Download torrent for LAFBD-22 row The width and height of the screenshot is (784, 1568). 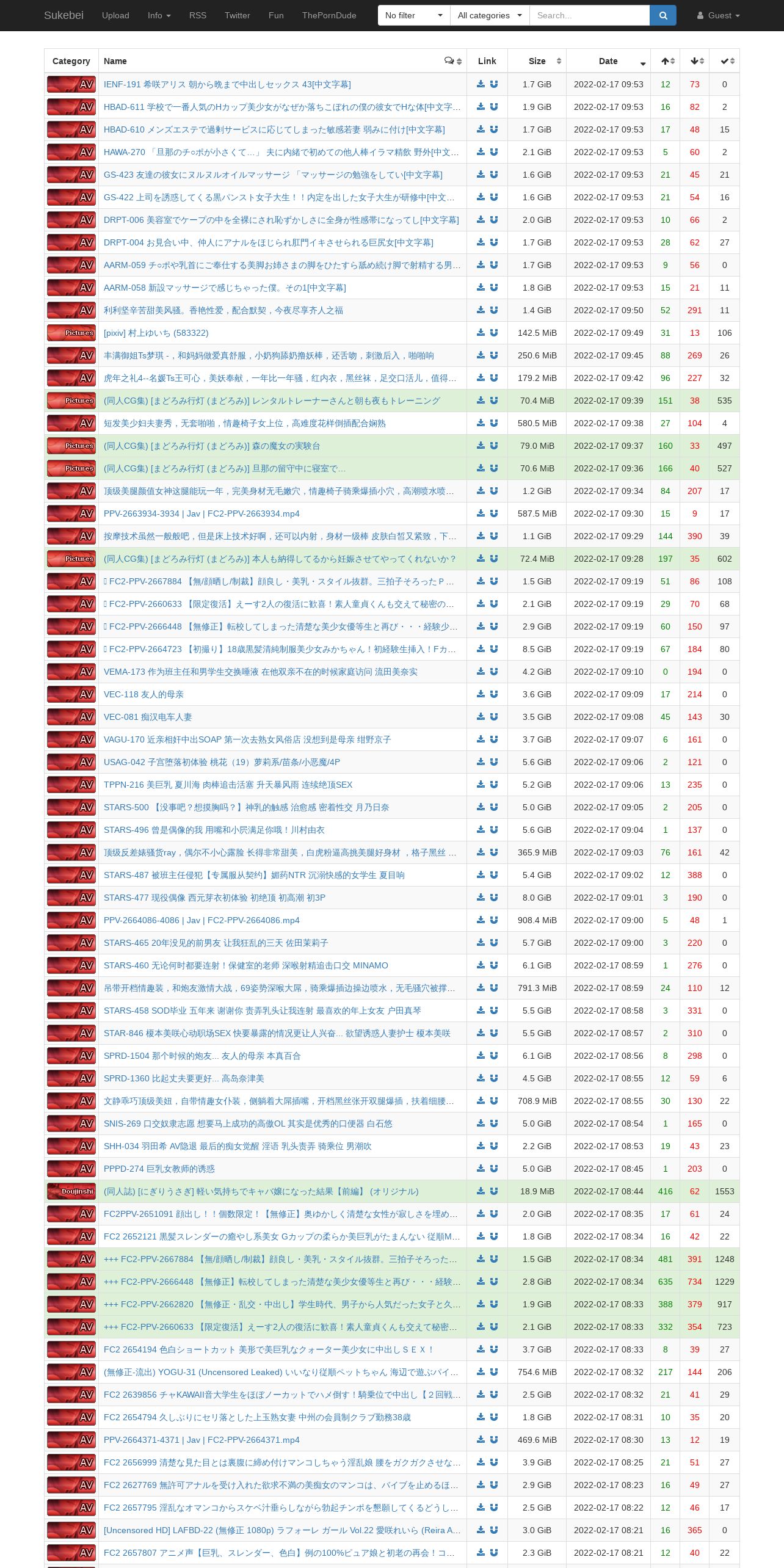click(x=481, y=1530)
